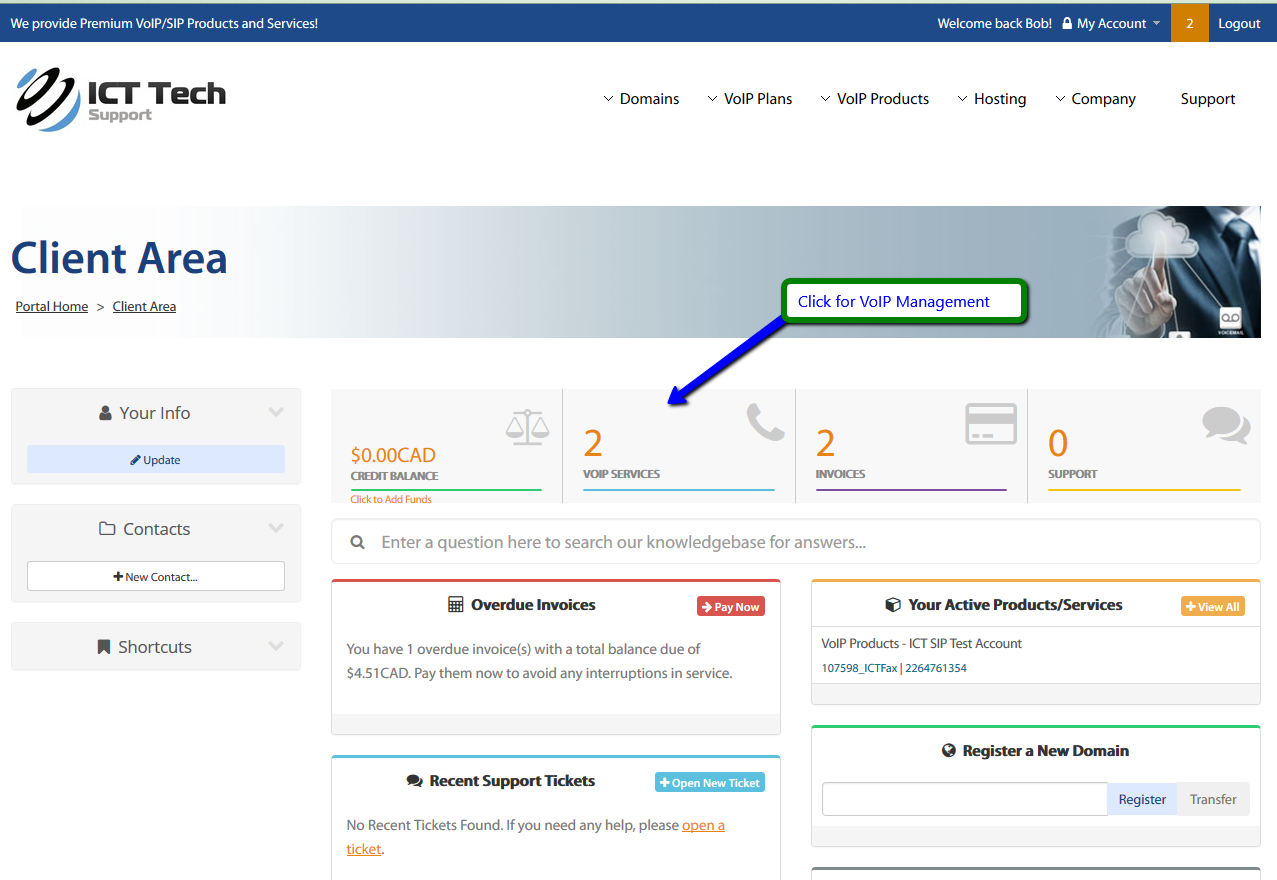The image size is (1277, 880).
Task: Click the ICT Tech Support logo
Action: click(121, 99)
